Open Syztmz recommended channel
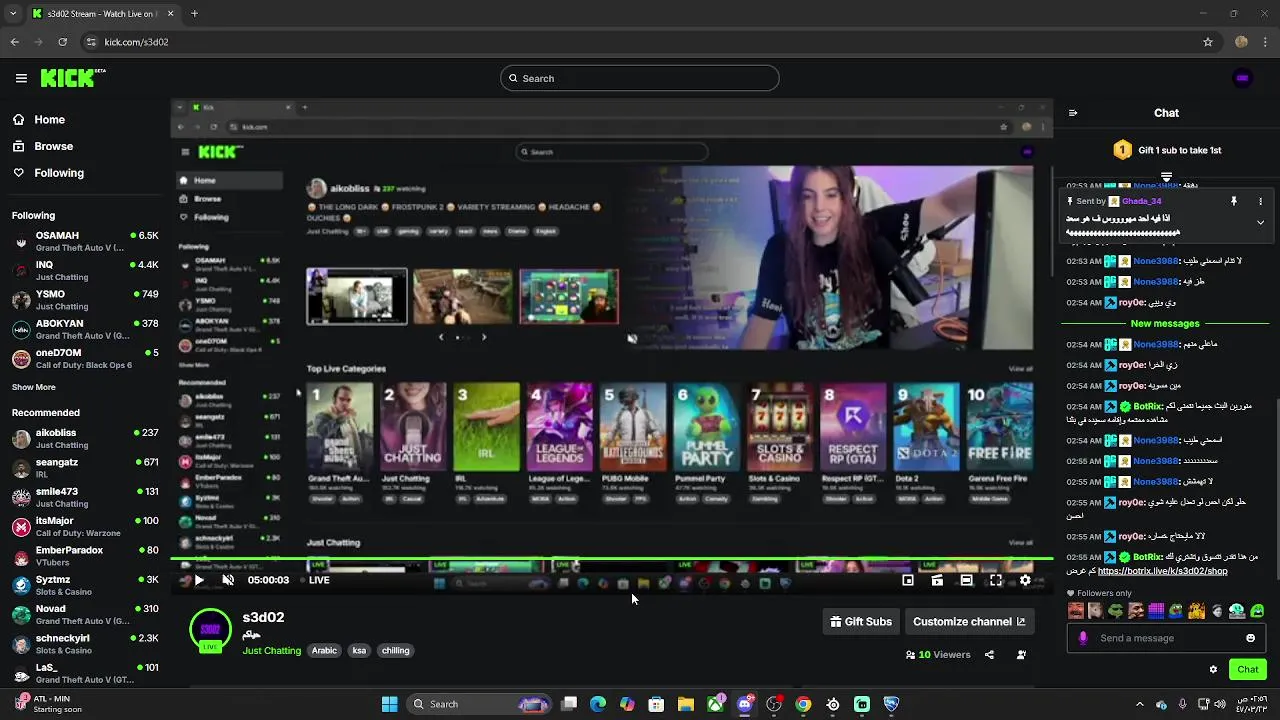Image resolution: width=1280 pixels, height=720 pixels. [85, 585]
